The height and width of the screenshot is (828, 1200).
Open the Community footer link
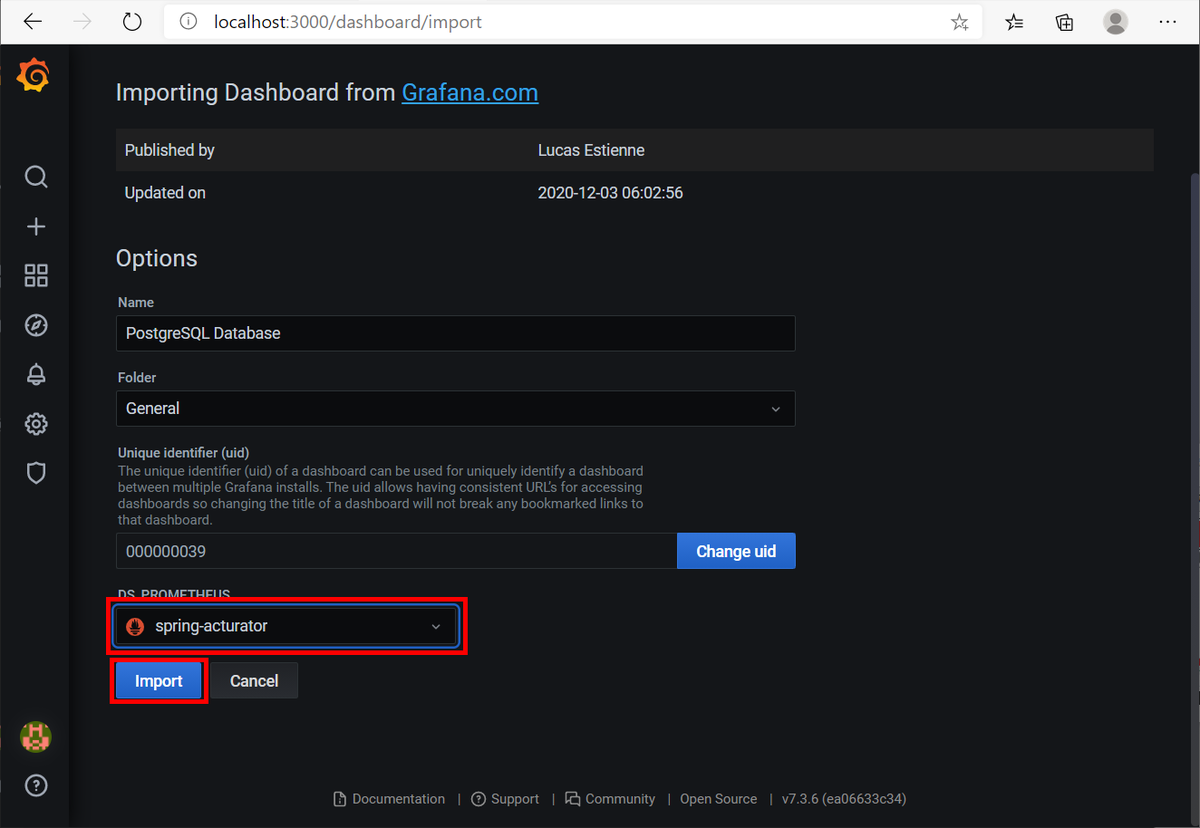click(611, 799)
